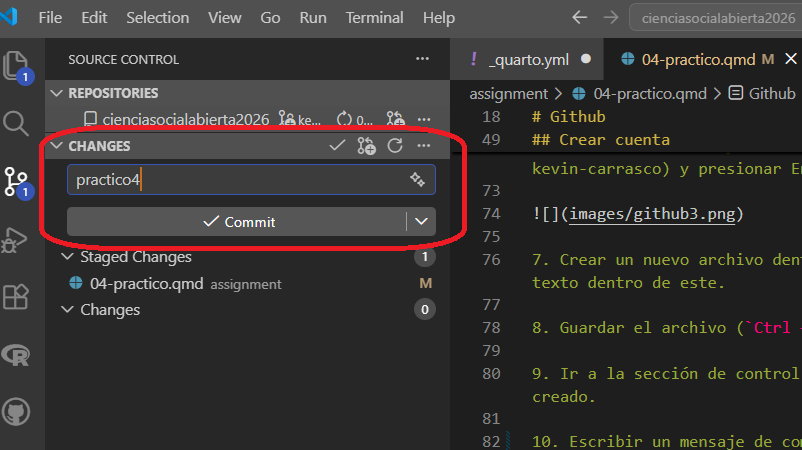Open the R extension sidebar icon
Screen dimensions: 802x450
[x=17, y=353]
